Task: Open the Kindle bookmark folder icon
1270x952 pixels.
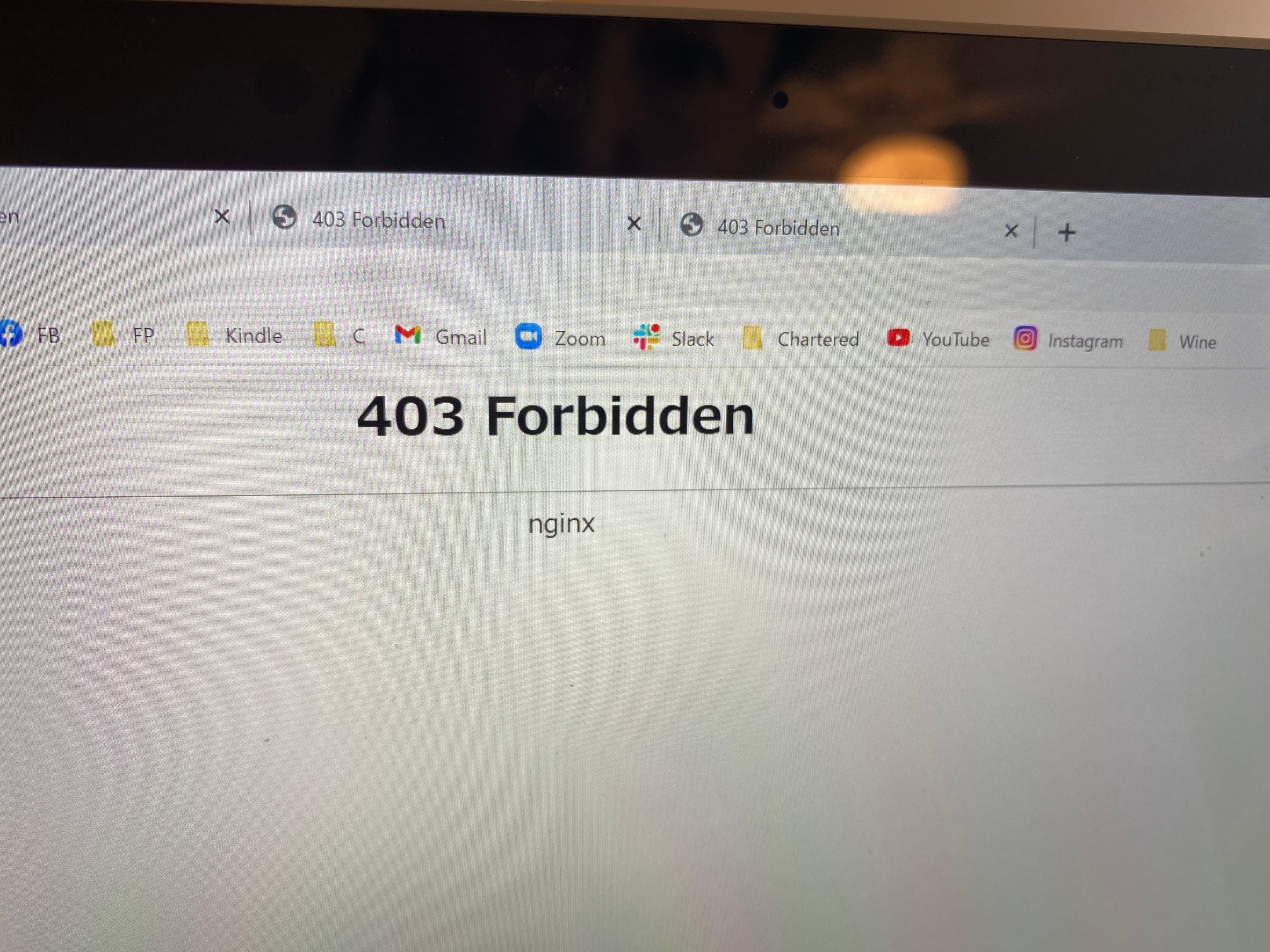Action: coord(198,334)
